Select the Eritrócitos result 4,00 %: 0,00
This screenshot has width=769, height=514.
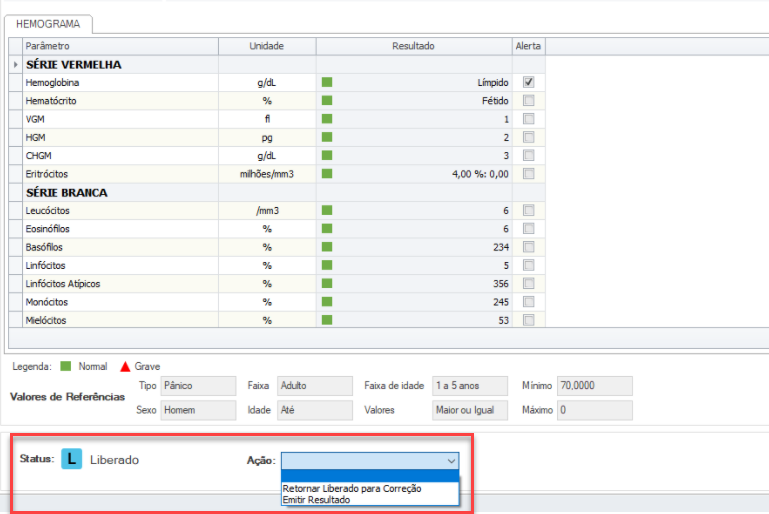[414, 174]
